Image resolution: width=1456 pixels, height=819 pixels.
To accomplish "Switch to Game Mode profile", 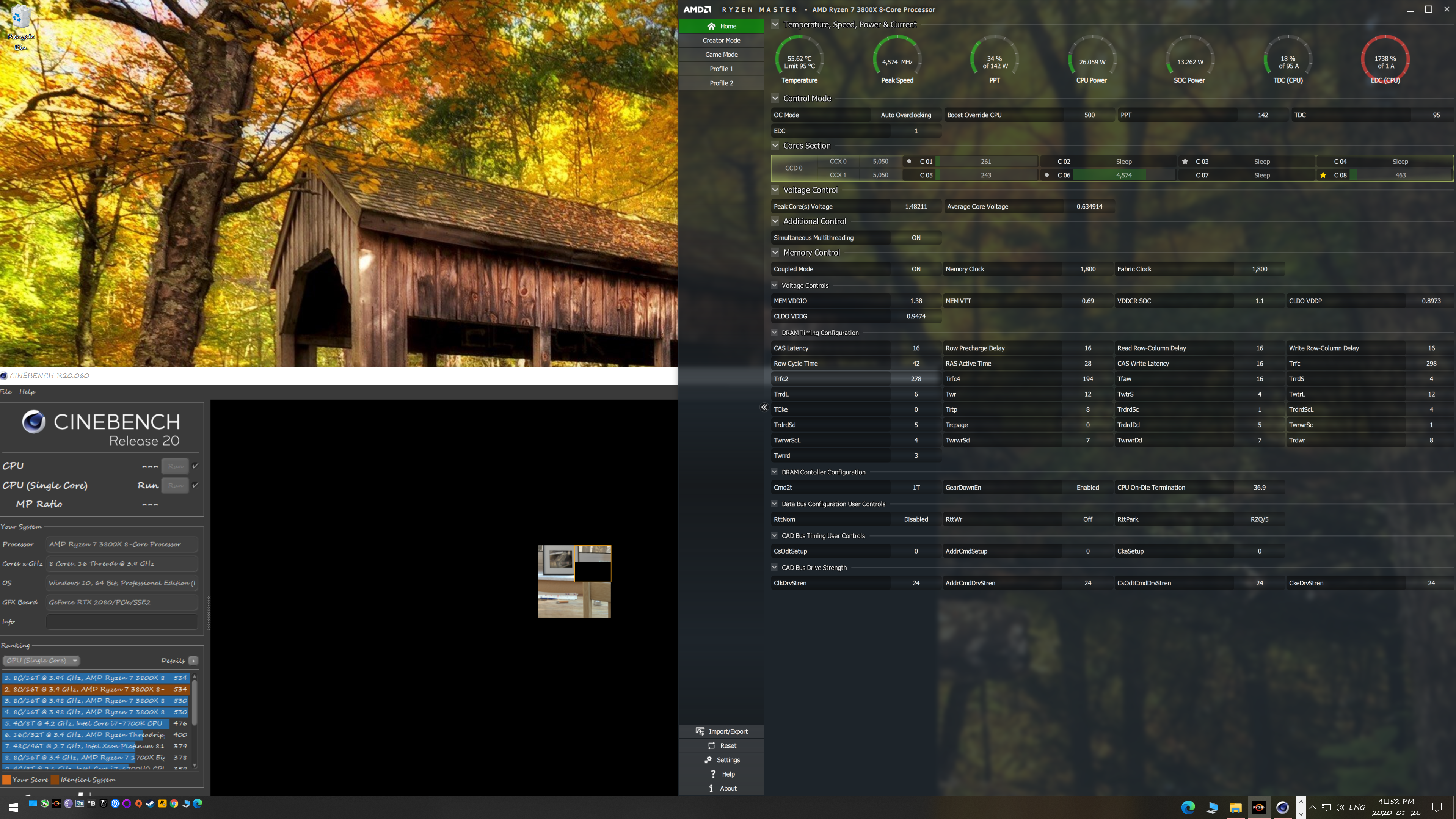I will (x=721, y=54).
